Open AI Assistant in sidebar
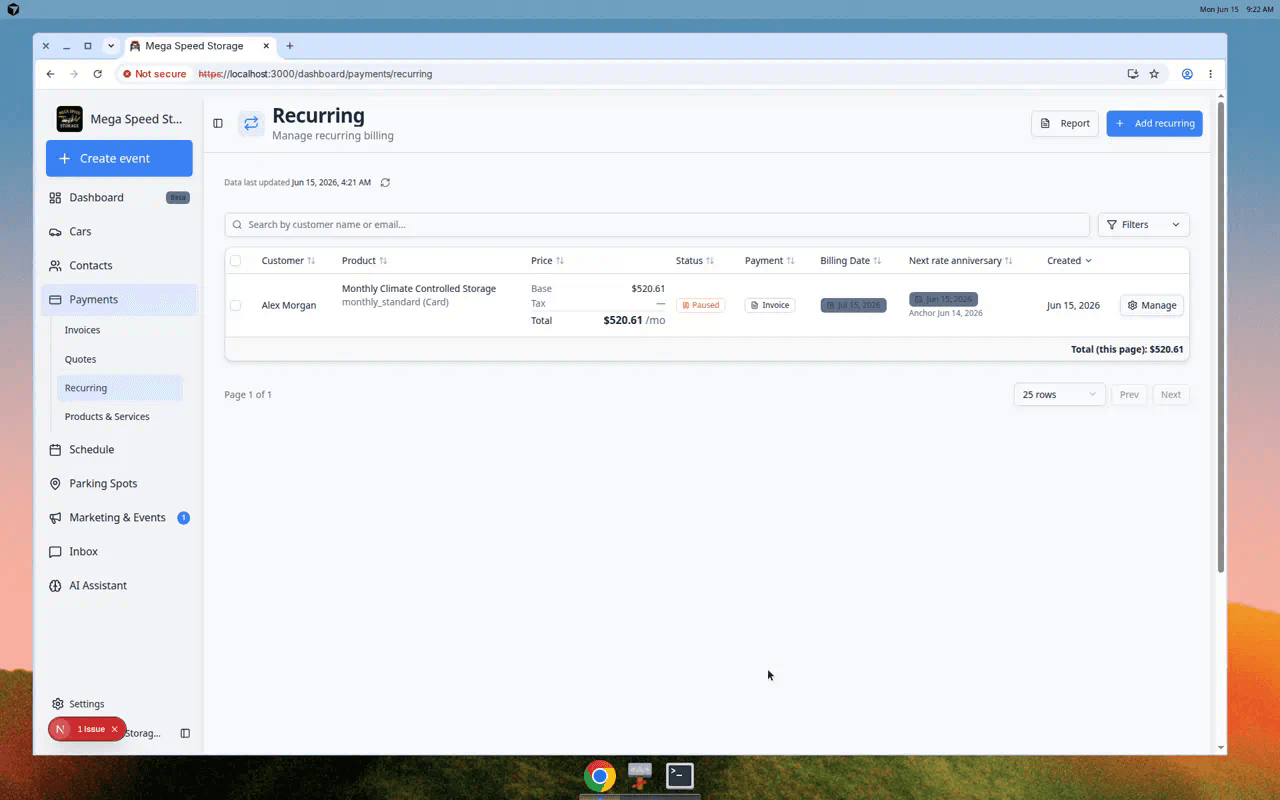The height and width of the screenshot is (800, 1280). [x=119, y=586]
